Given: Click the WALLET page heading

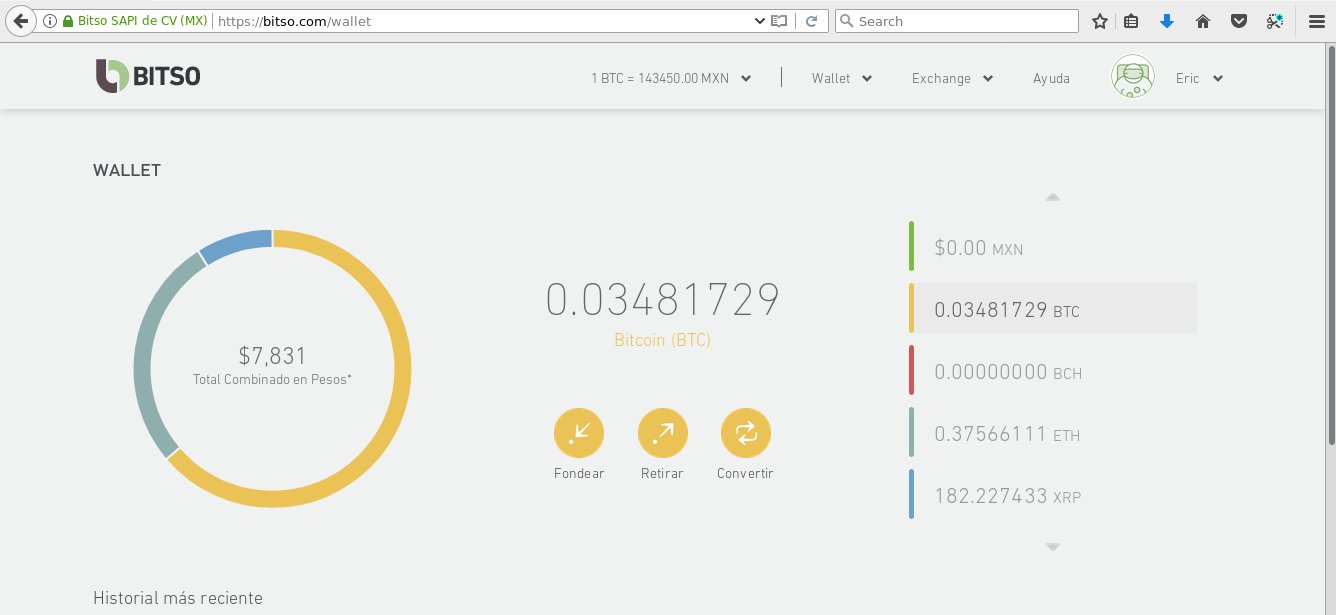Looking at the screenshot, I should coord(127,170).
